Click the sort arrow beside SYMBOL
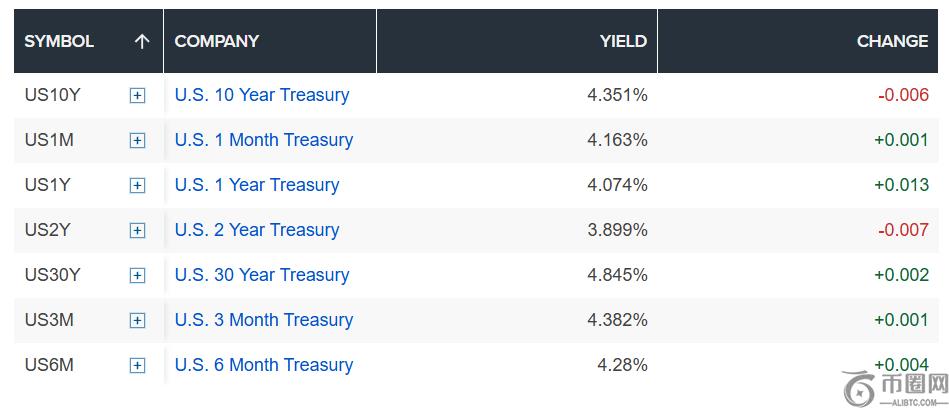949x408 pixels. pyautogui.click(x=142, y=41)
